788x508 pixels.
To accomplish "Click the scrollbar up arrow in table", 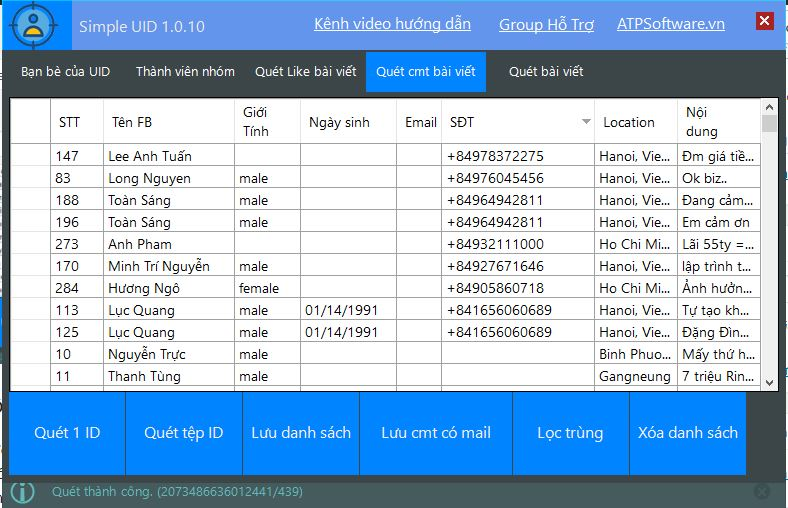I will (x=769, y=107).
